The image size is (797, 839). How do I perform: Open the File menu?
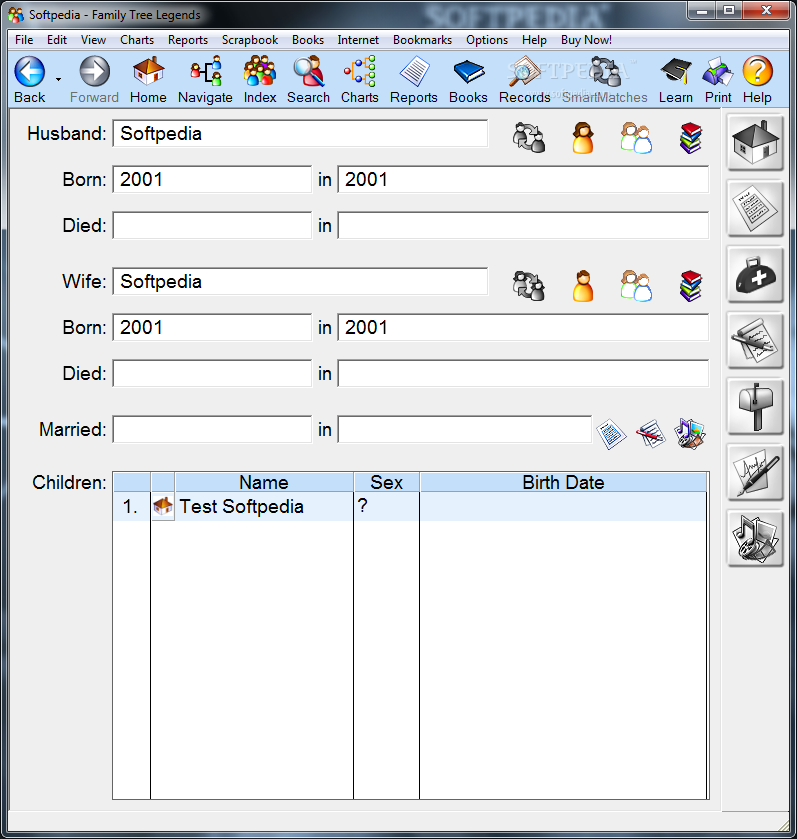(24, 40)
